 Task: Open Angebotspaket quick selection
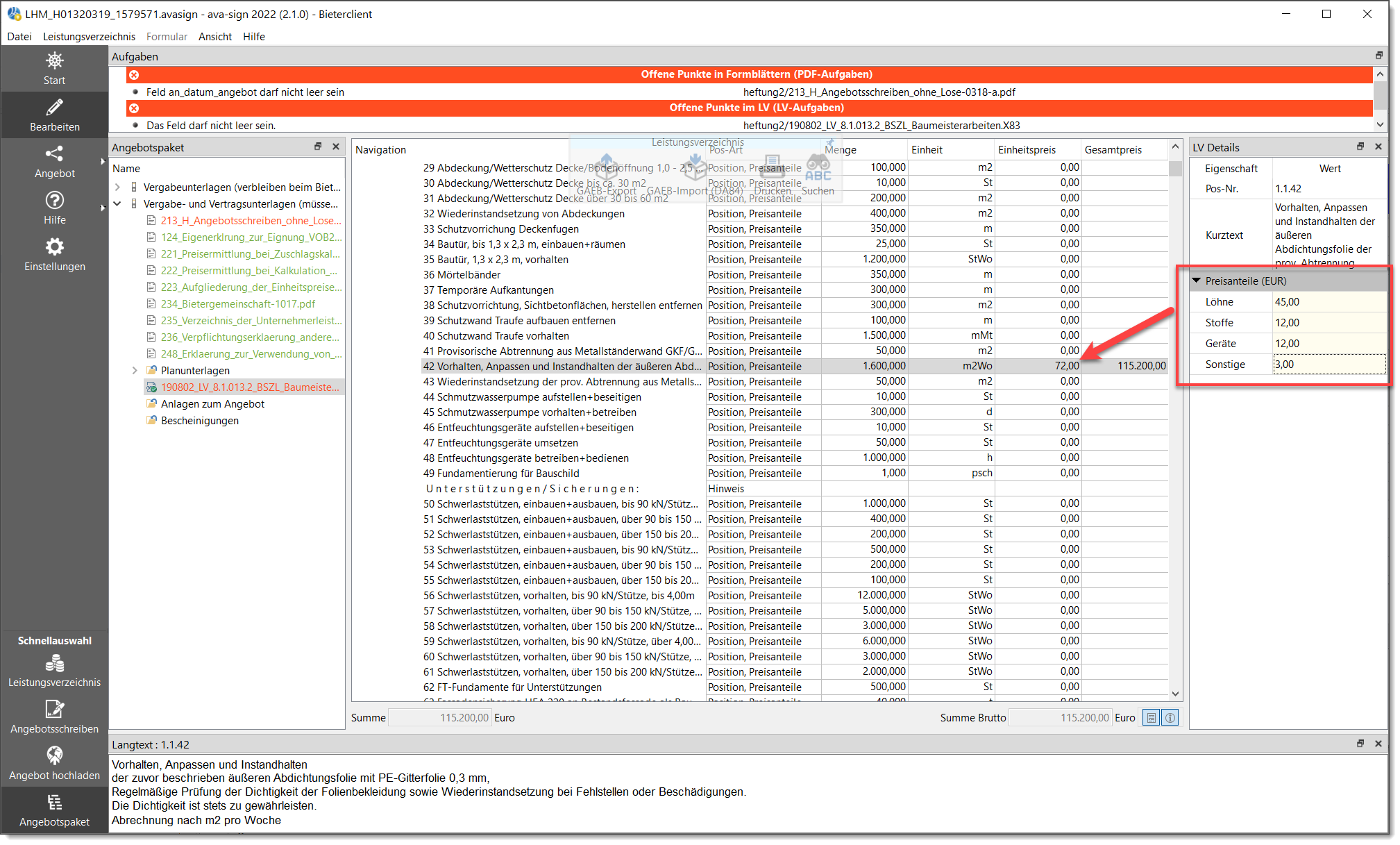click(x=54, y=810)
